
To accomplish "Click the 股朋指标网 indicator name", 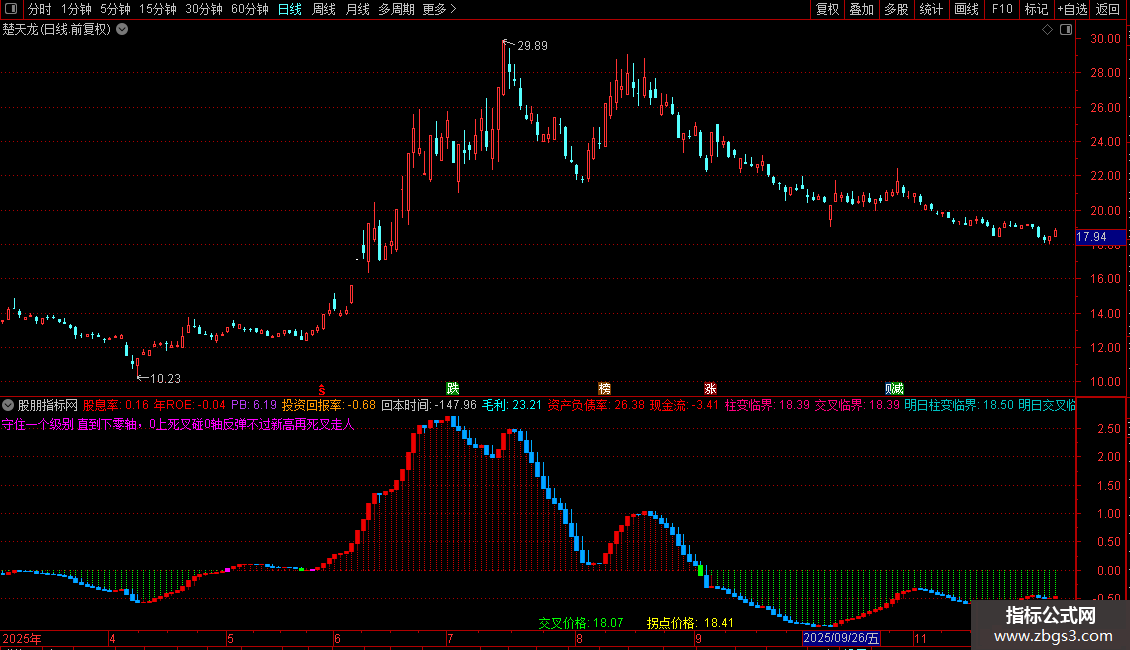I will [x=48, y=406].
